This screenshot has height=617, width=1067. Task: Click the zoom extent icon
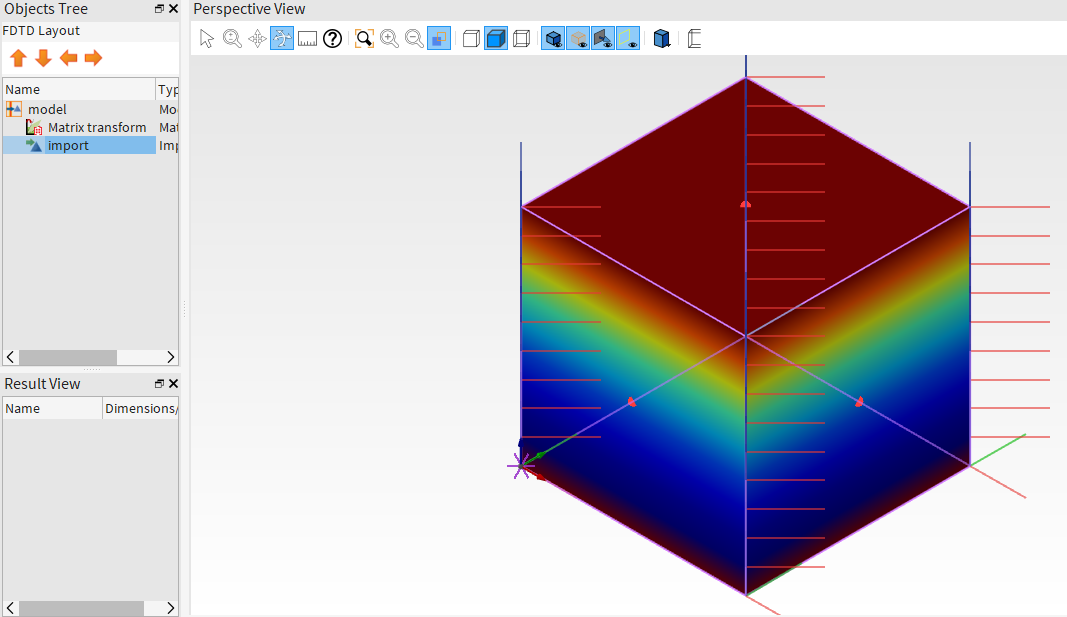pyautogui.click(x=364, y=39)
